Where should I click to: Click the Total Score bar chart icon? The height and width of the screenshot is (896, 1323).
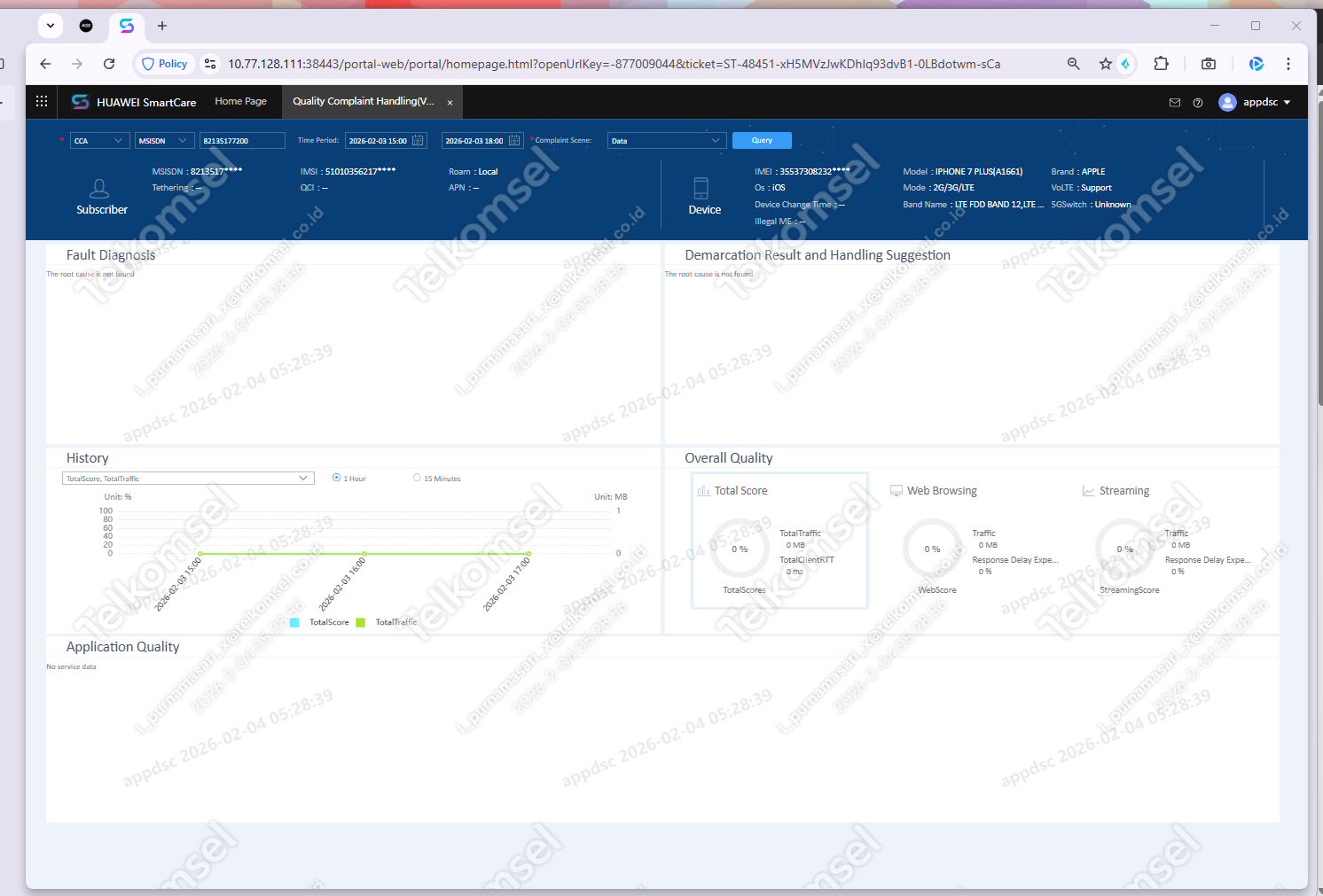click(704, 491)
